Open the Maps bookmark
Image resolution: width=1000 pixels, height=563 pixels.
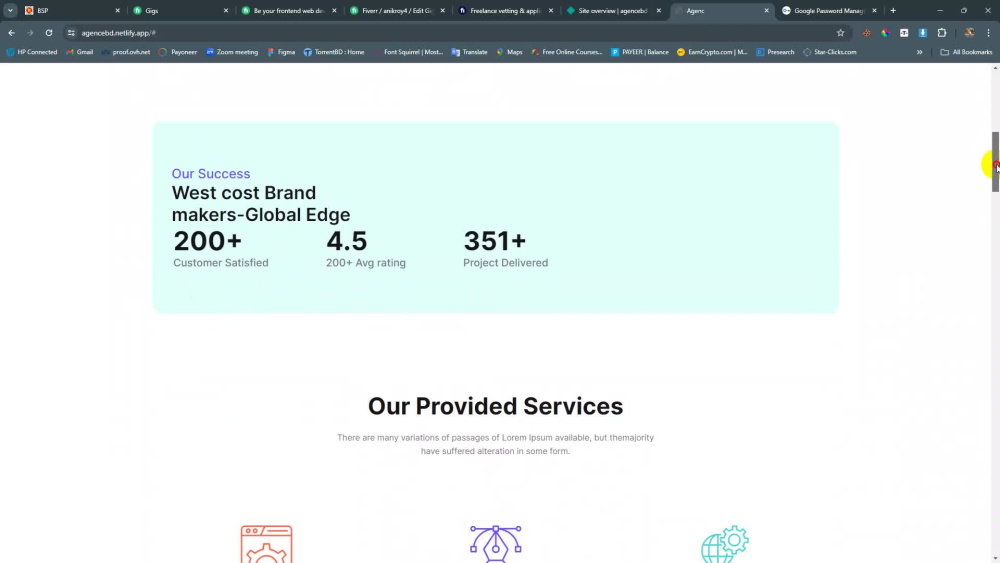pos(509,52)
